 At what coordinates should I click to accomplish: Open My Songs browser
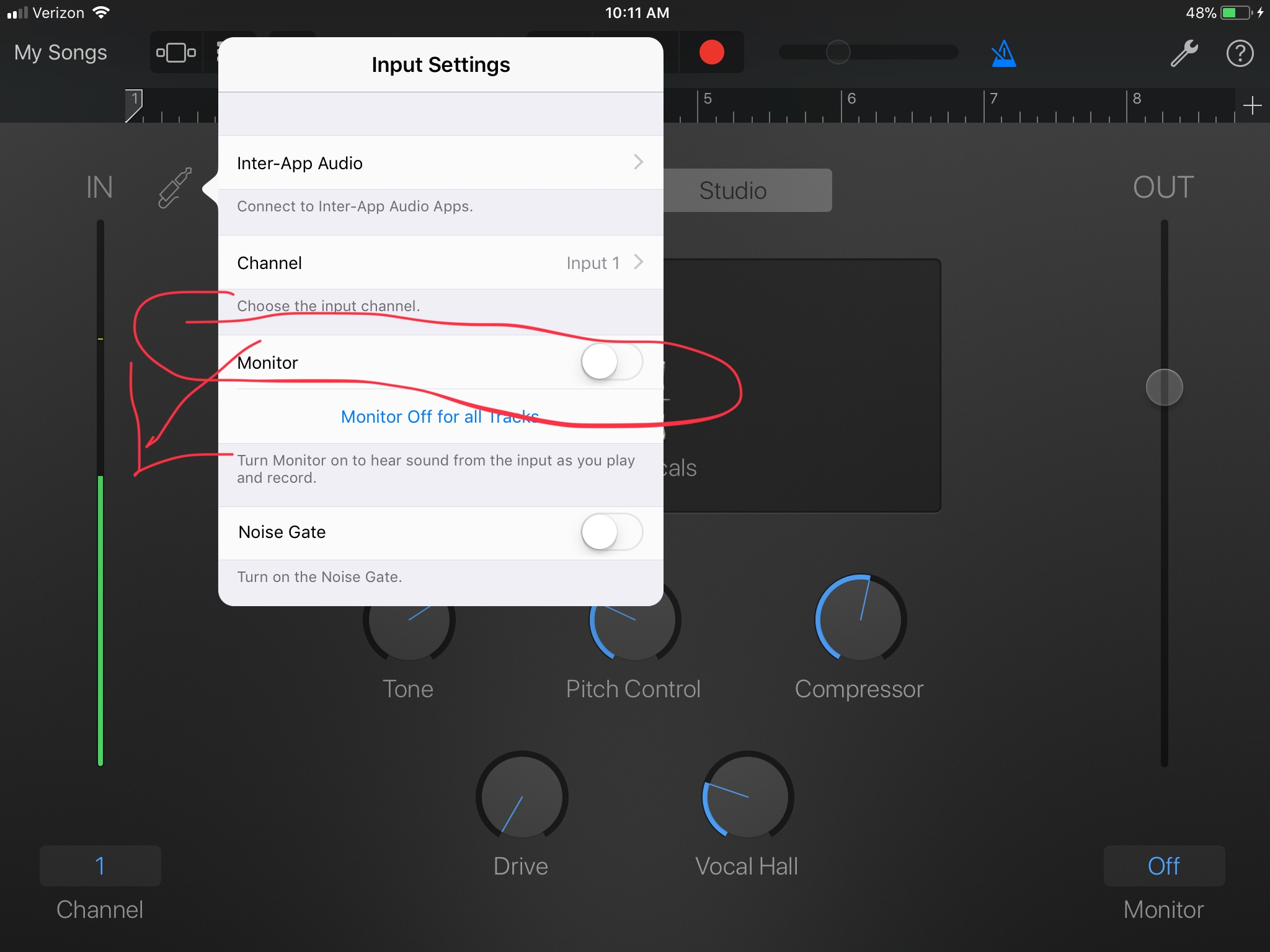(x=61, y=53)
